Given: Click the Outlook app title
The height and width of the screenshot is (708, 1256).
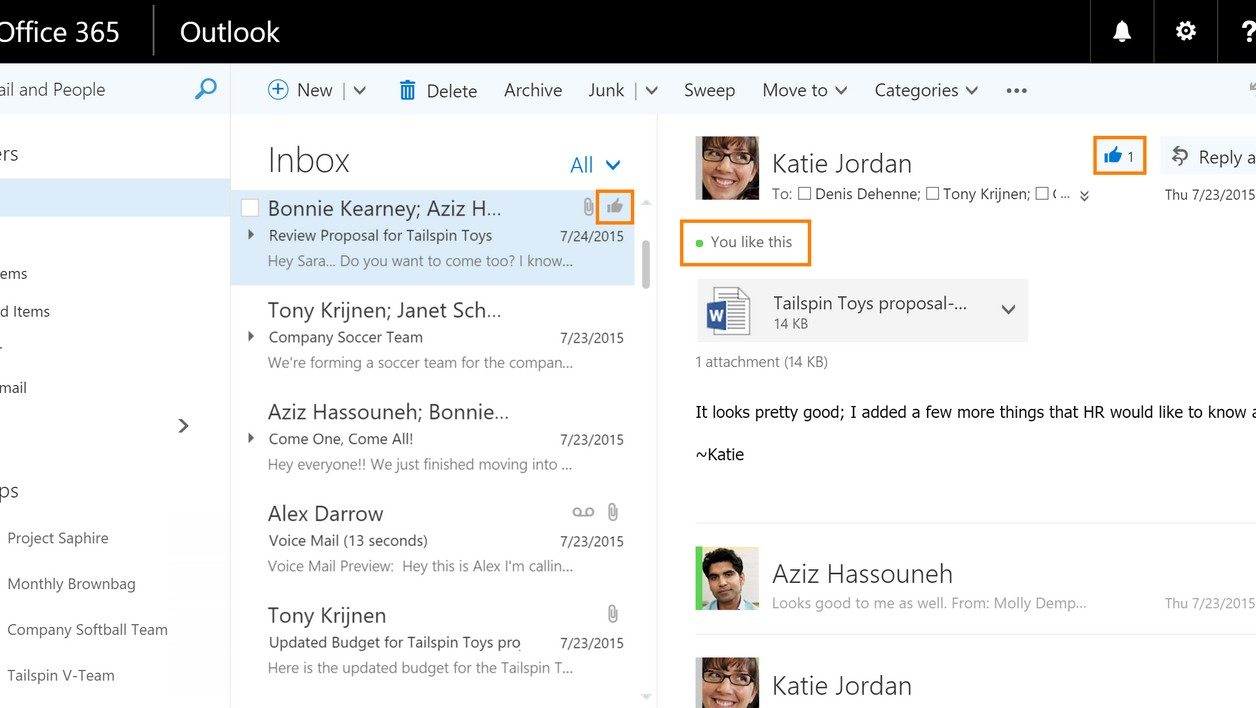Looking at the screenshot, I should click(x=230, y=32).
